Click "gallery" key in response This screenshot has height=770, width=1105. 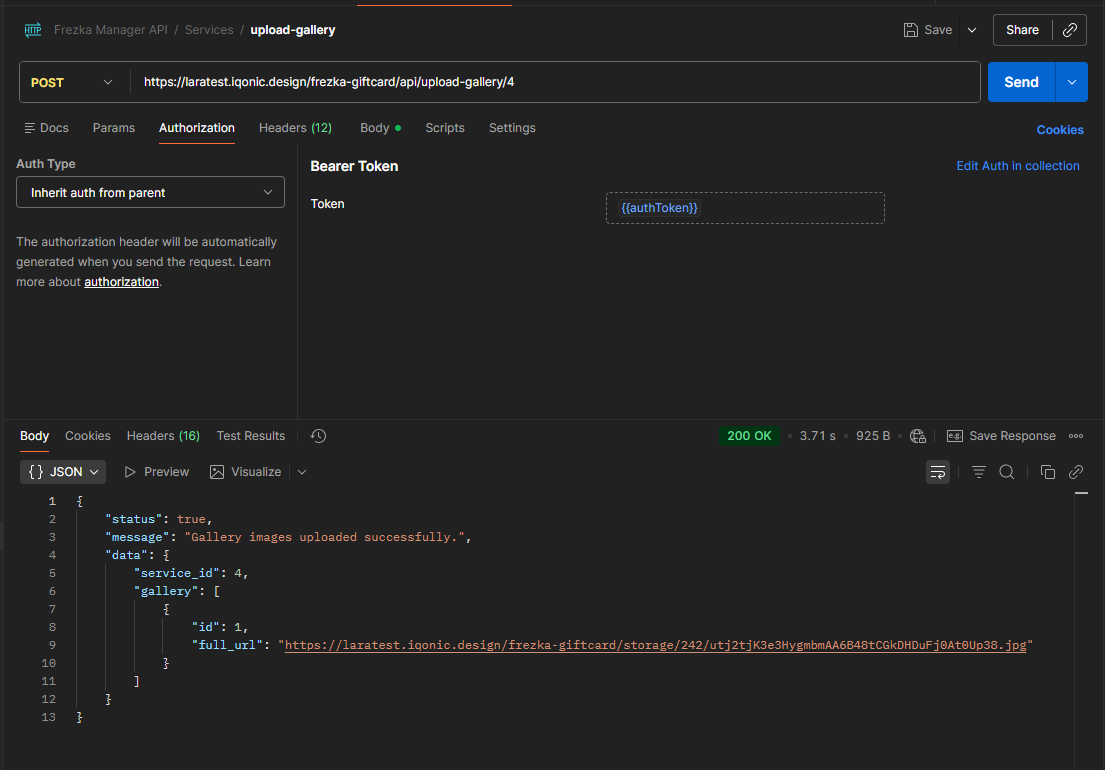coord(166,591)
